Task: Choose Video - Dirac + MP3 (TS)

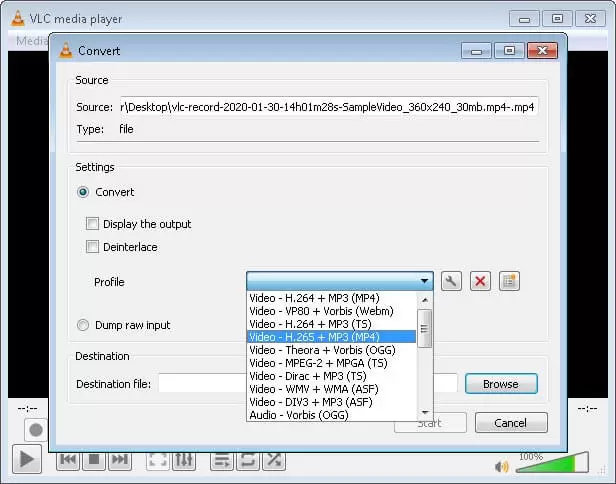Action: [331, 376]
